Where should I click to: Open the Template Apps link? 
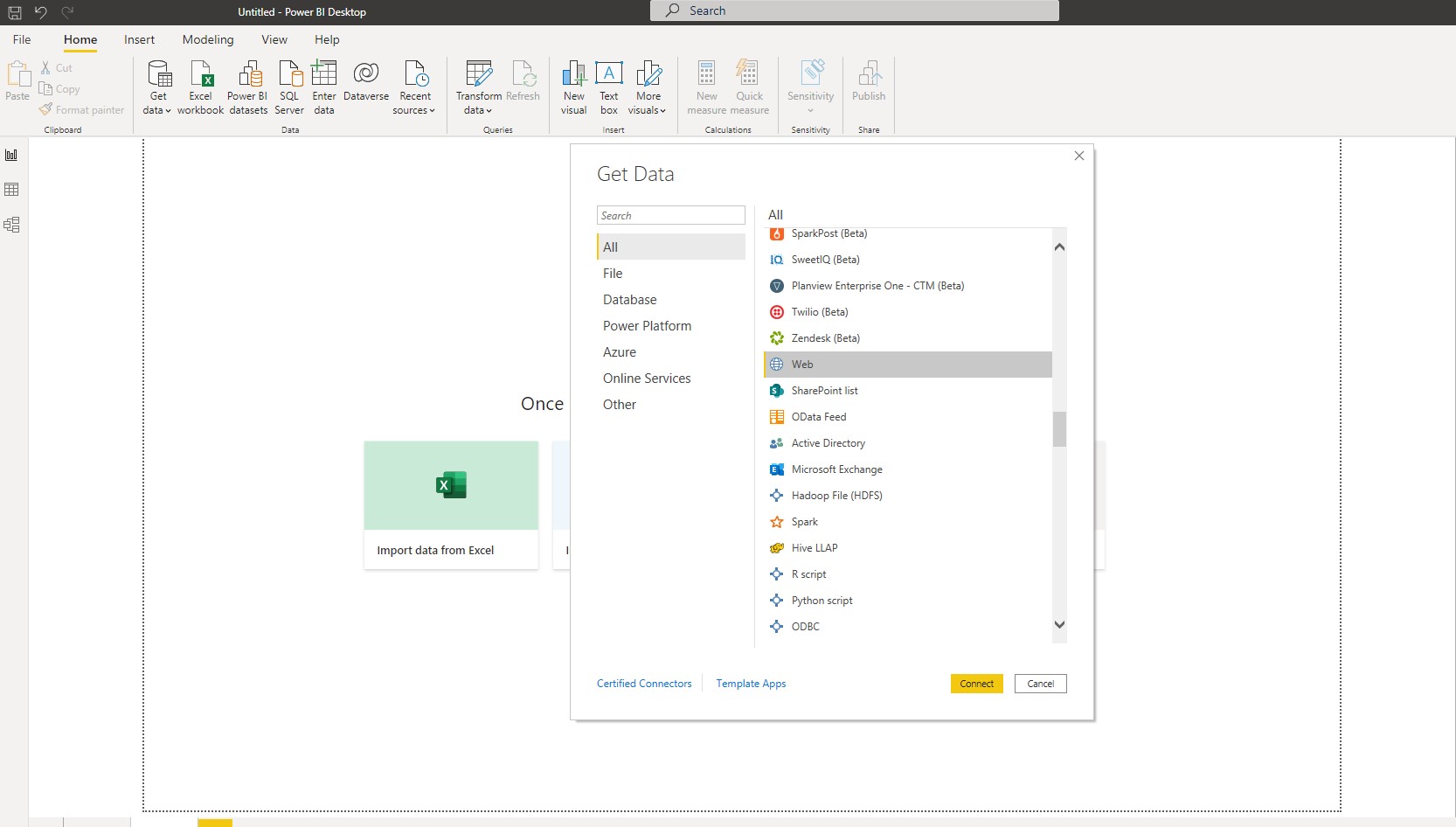(x=751, y=684)
